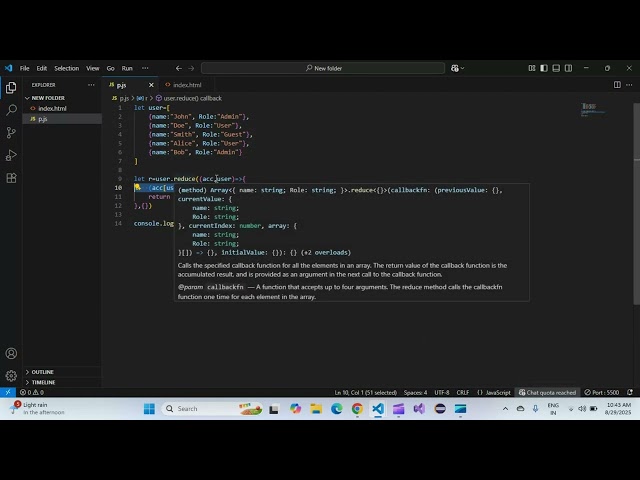Screen dimensions: 640x480
Task: Click the Port : 5500 Live Server item
Action: click(602, 392)
